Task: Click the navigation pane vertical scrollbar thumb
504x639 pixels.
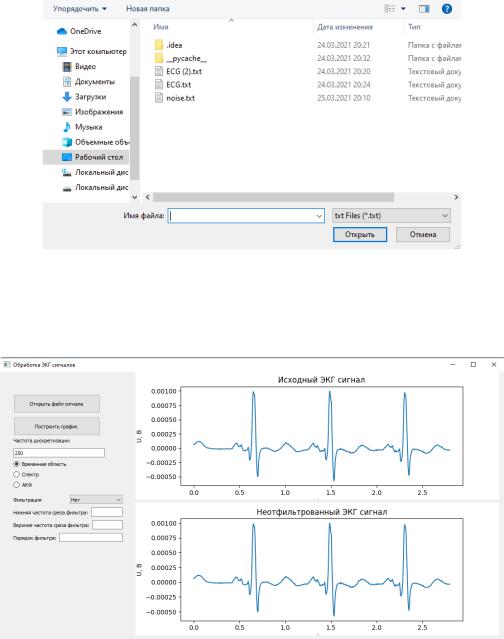Action: click(135, 128)
